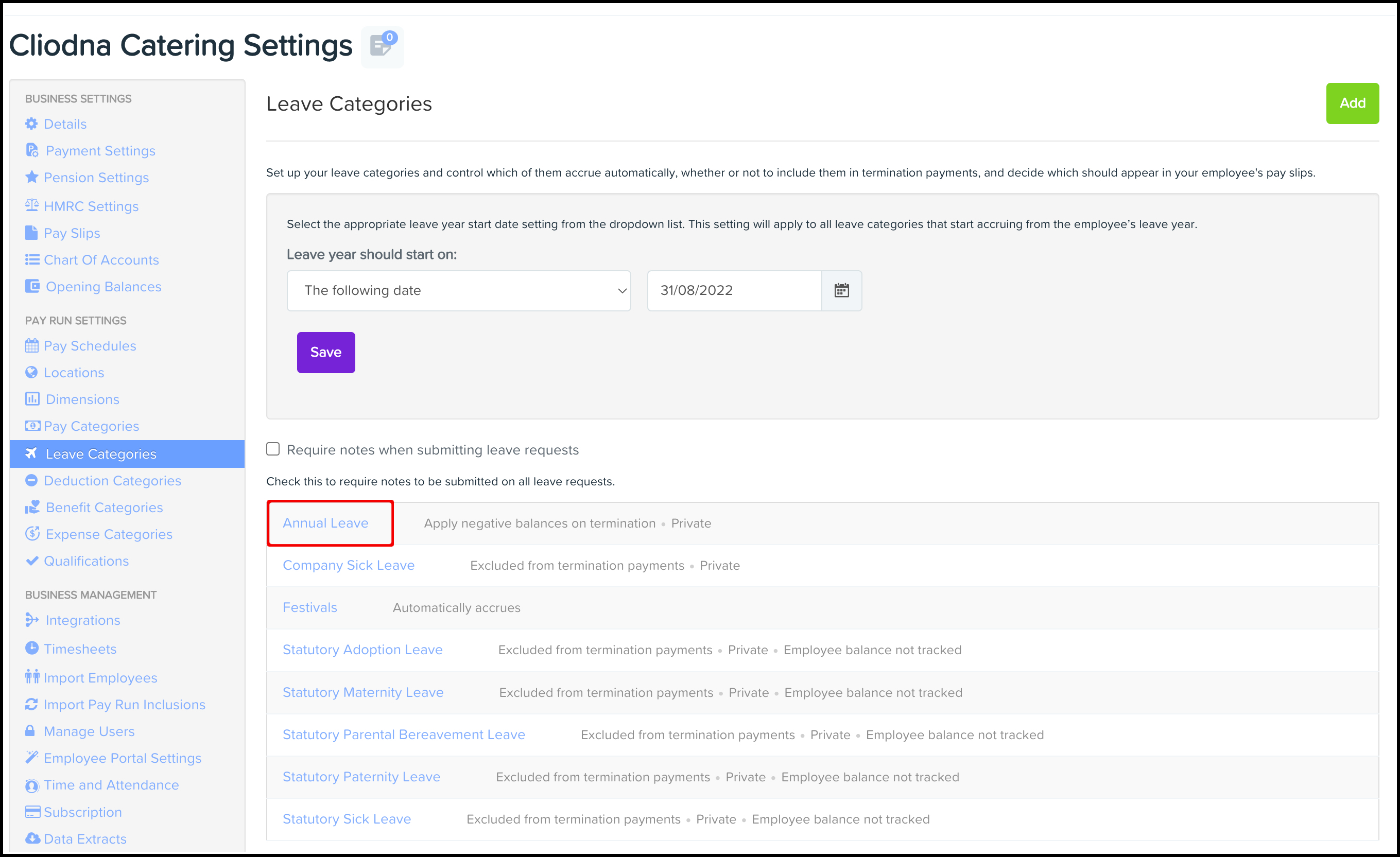Expand the leave year start dropdown
The image size is (1400, 857).
click(459, 291)
